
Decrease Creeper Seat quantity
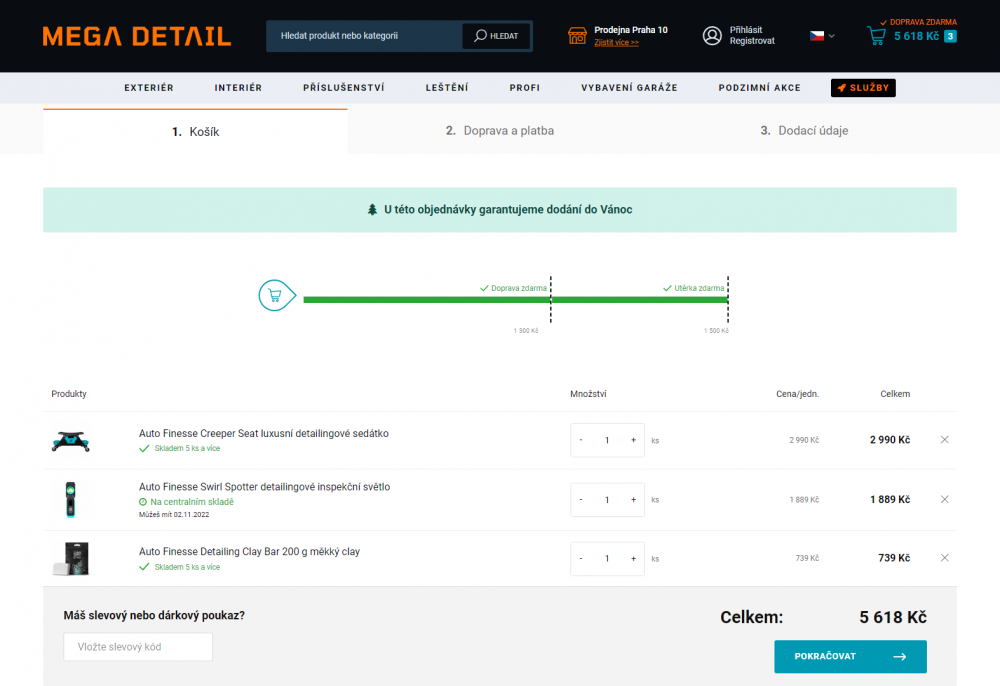tap(581, 440)
